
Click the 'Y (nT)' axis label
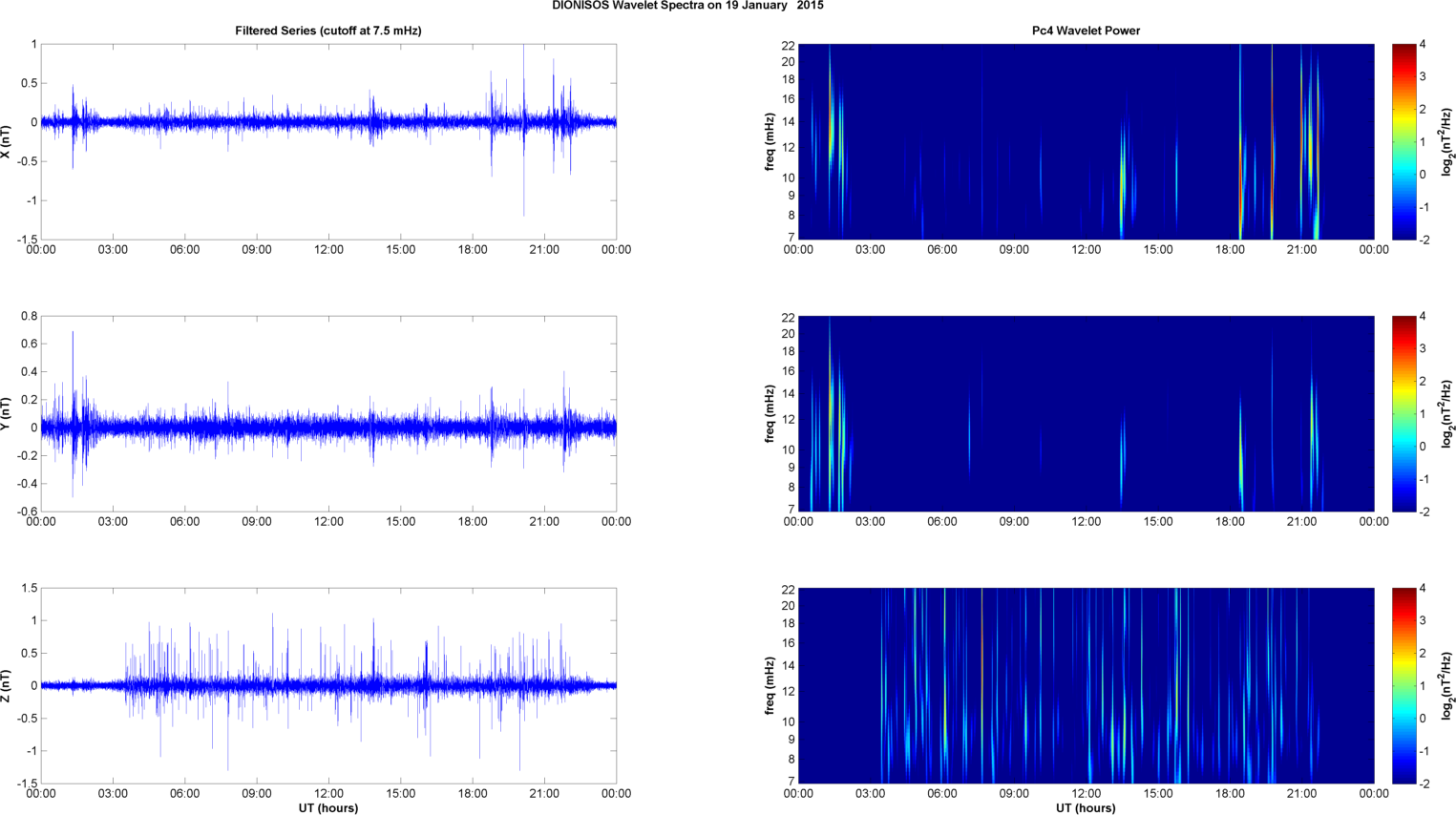7,413
